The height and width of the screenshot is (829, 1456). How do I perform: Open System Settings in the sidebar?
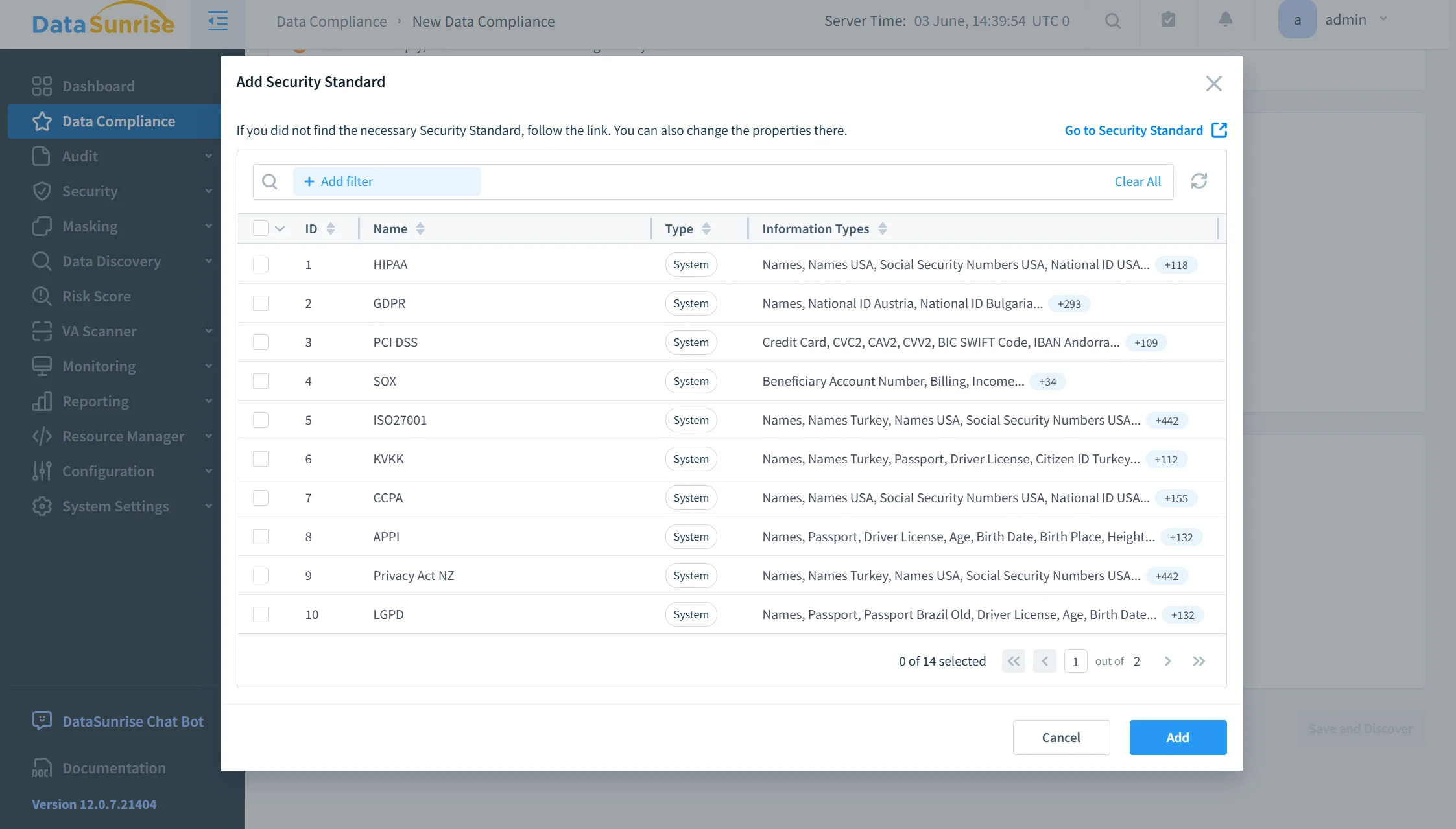[x=114, y=506]
